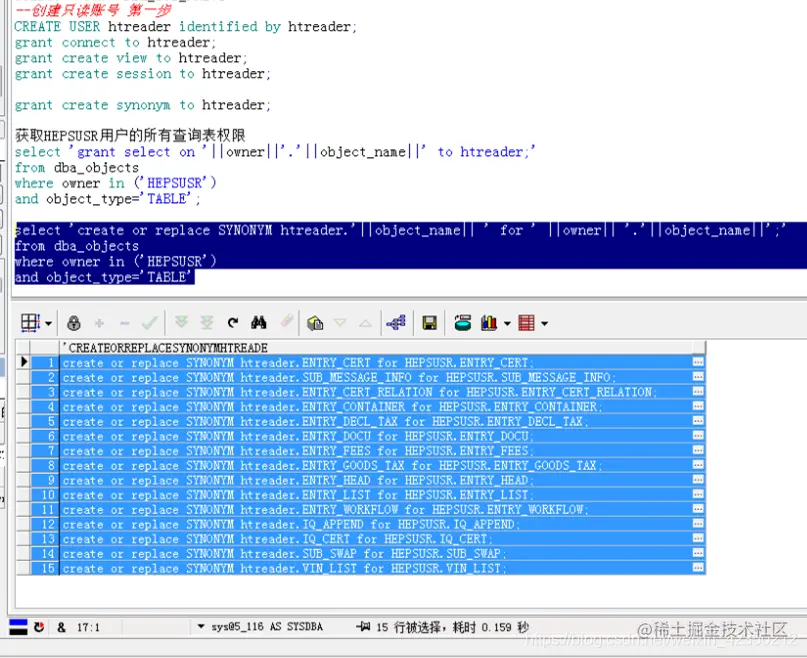Click the binoculars find icon
Screen dimensions: 807x658
[x=258, y=323]
